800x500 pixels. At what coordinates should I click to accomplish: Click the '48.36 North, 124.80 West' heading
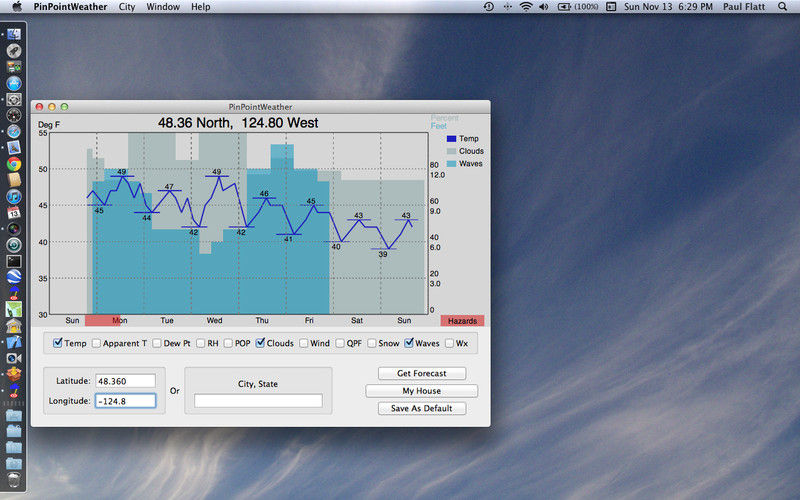point(238,123)
